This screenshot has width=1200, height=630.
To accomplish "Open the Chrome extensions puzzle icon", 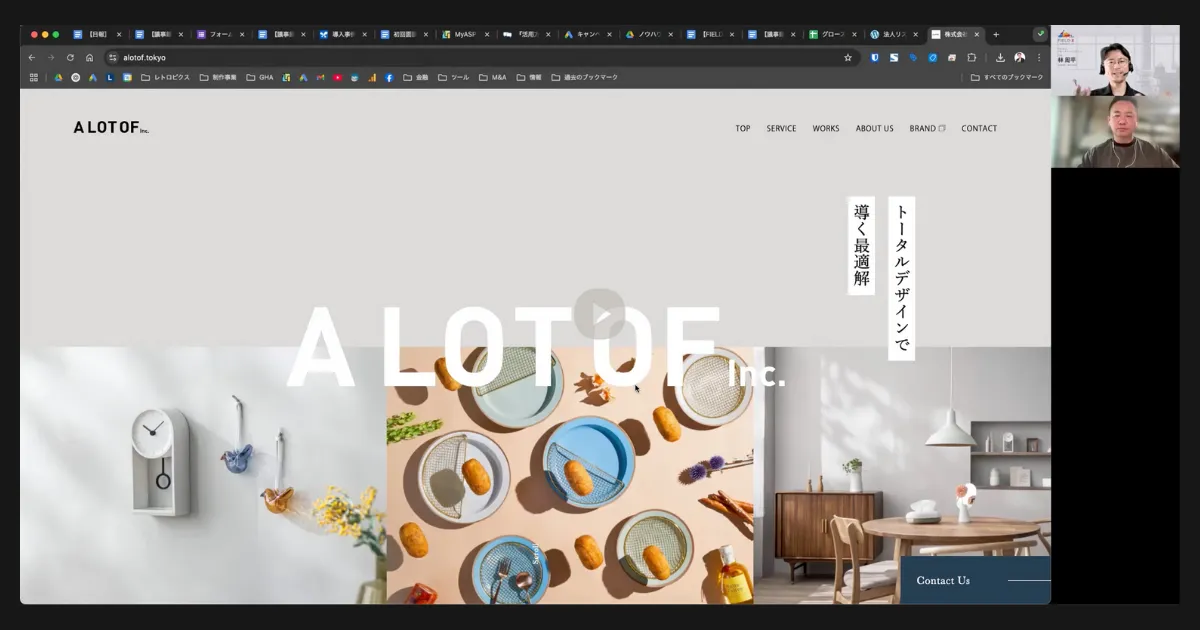I will tap(971, 58).
